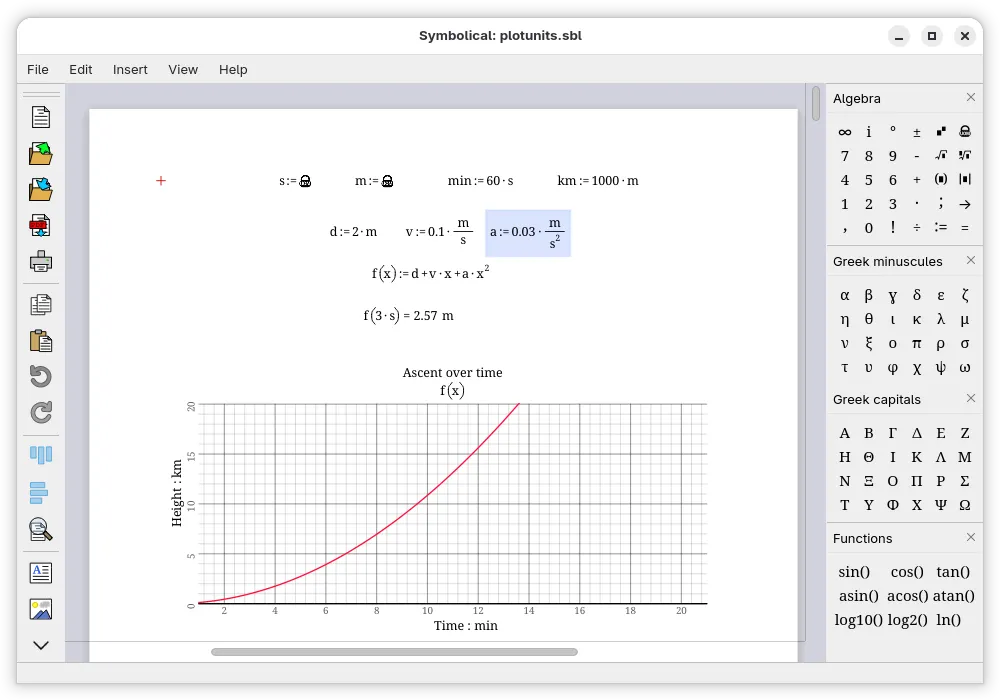
Task: Insert parentheses template
Action: (x=941, y=179)
